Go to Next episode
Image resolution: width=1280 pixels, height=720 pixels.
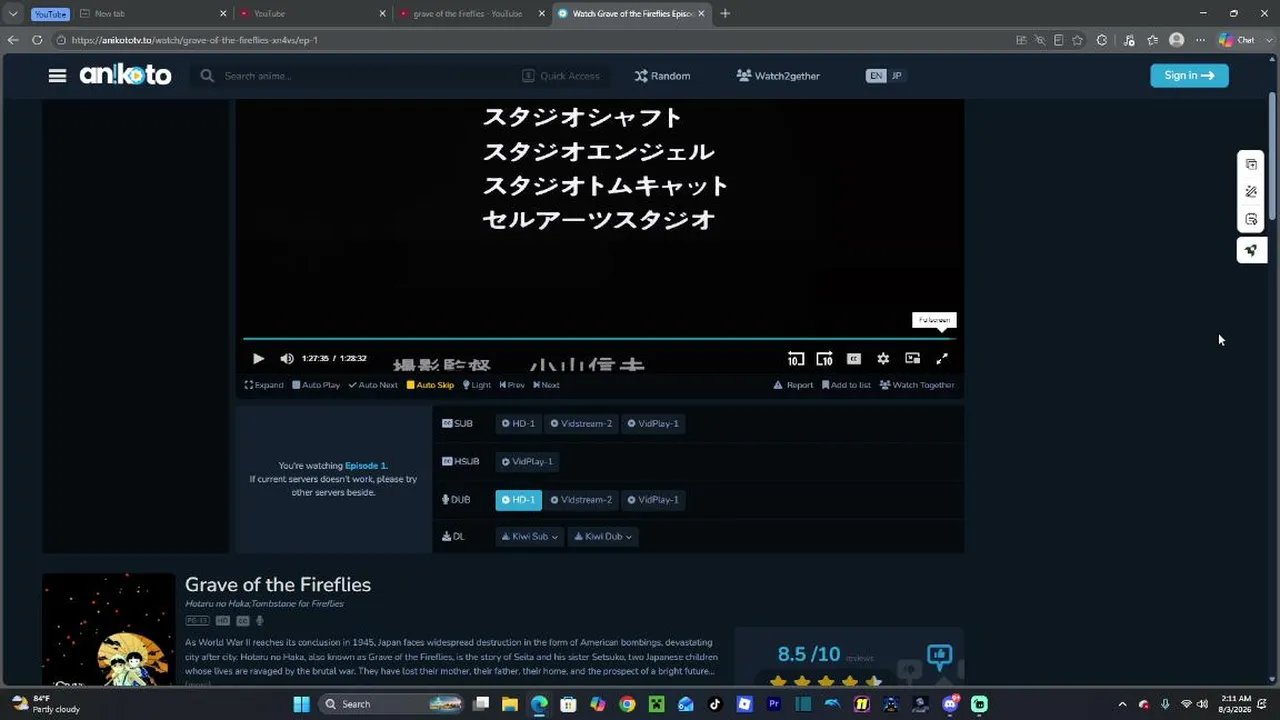click(x=546, y=385)
